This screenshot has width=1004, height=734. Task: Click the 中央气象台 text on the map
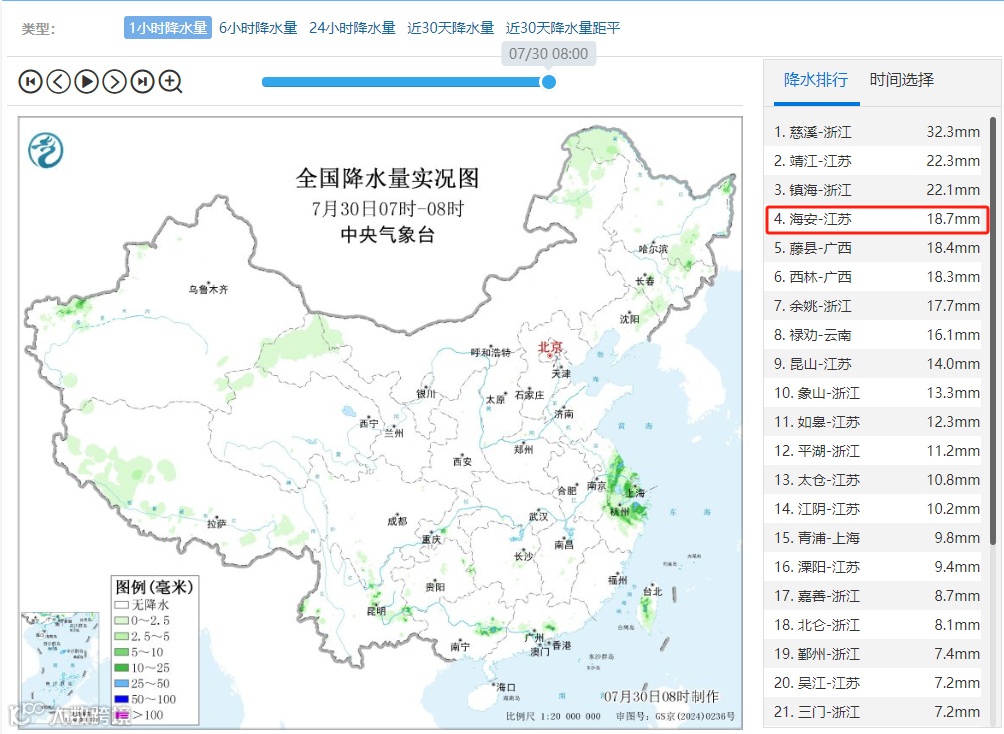(x=387, y=234)
